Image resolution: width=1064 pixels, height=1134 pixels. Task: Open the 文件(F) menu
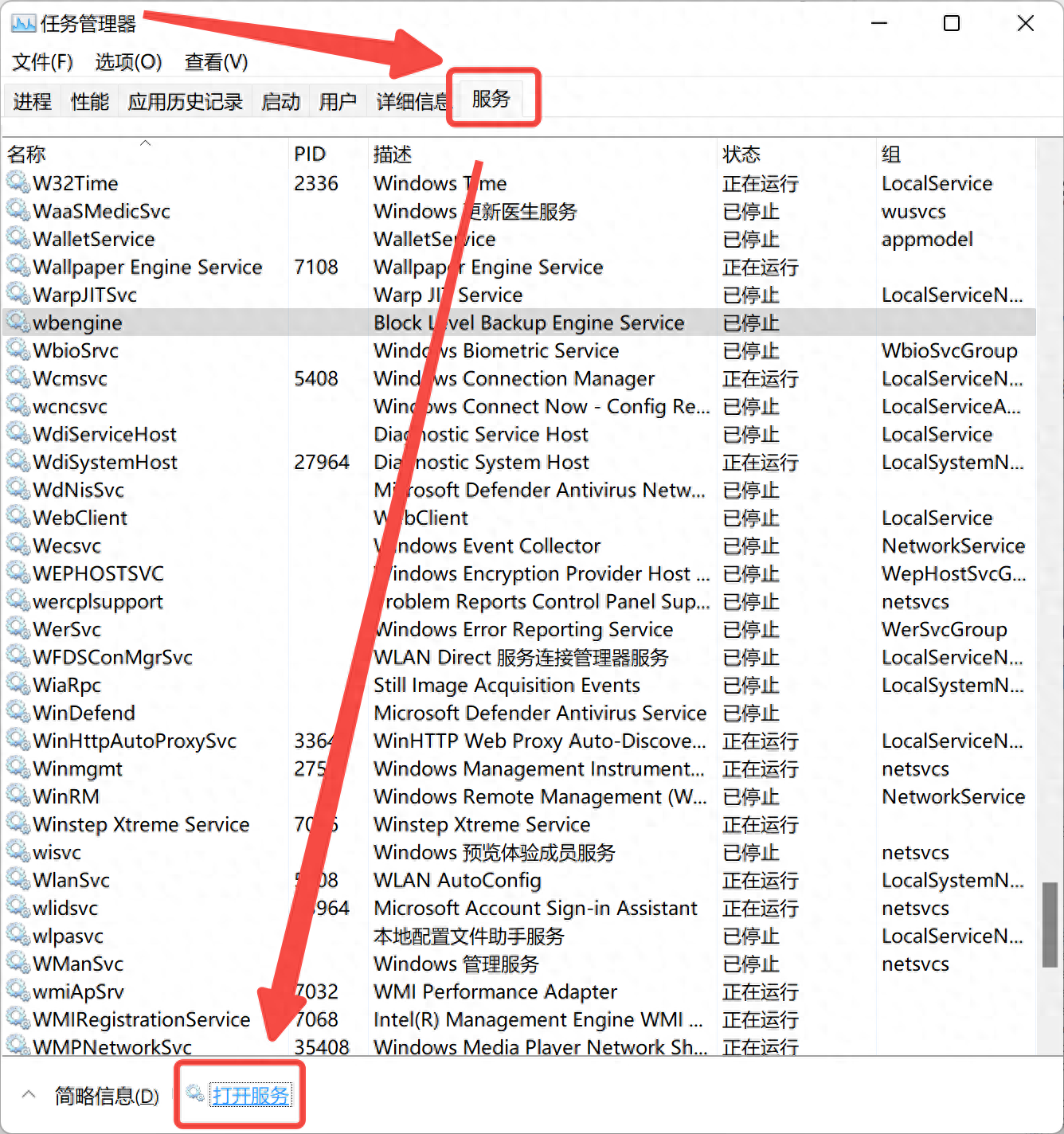(x=41, y=61)
